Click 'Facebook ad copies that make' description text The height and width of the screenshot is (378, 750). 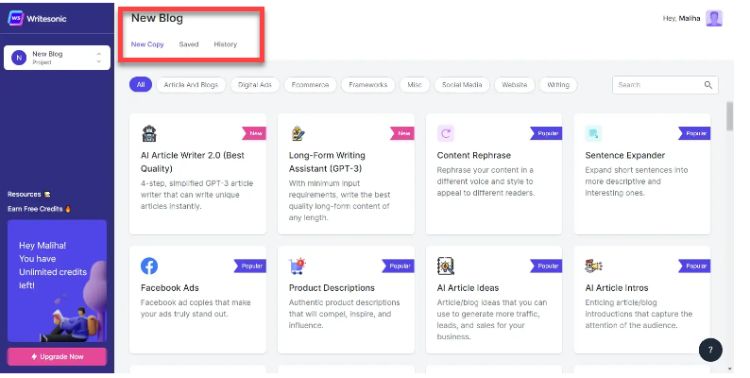[x=196, y=303]
